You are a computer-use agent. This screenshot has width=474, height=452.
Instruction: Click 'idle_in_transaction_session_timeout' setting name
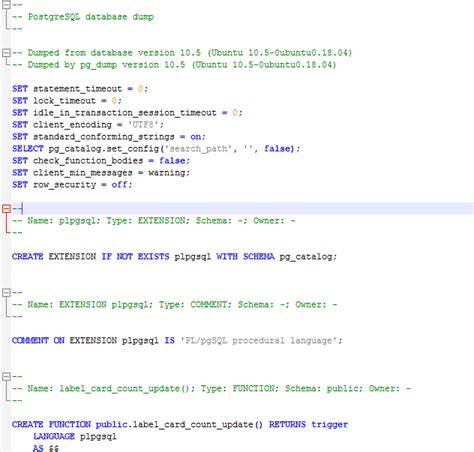click(x=125, y=113)
